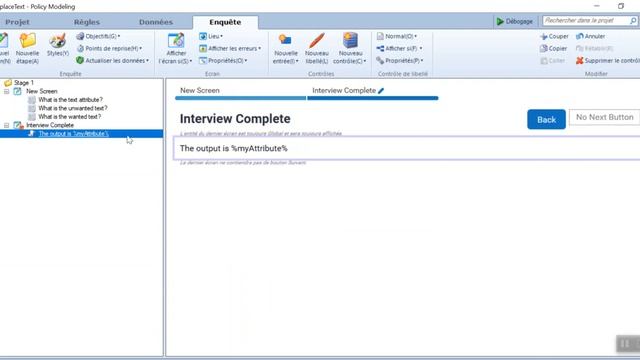Open Afficher les erreurs dropdown

230,48
